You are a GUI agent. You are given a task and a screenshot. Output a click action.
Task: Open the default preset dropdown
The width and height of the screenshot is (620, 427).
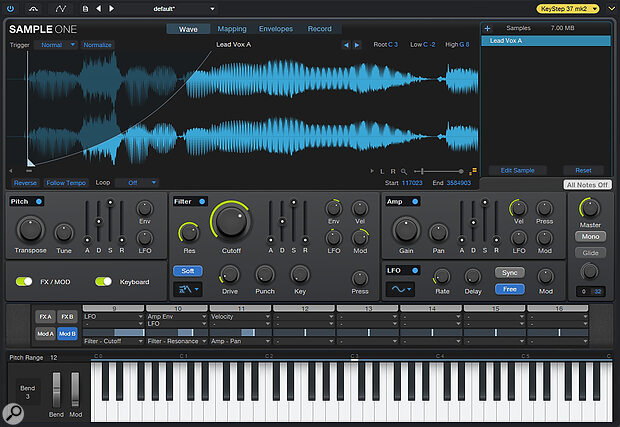[x=184, y=9]
